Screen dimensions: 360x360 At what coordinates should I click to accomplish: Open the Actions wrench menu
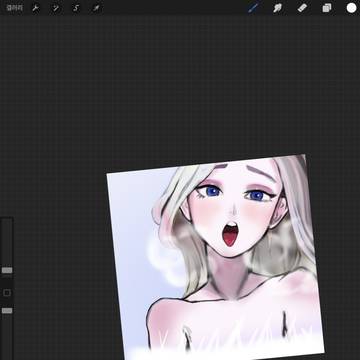coord(35,8)
